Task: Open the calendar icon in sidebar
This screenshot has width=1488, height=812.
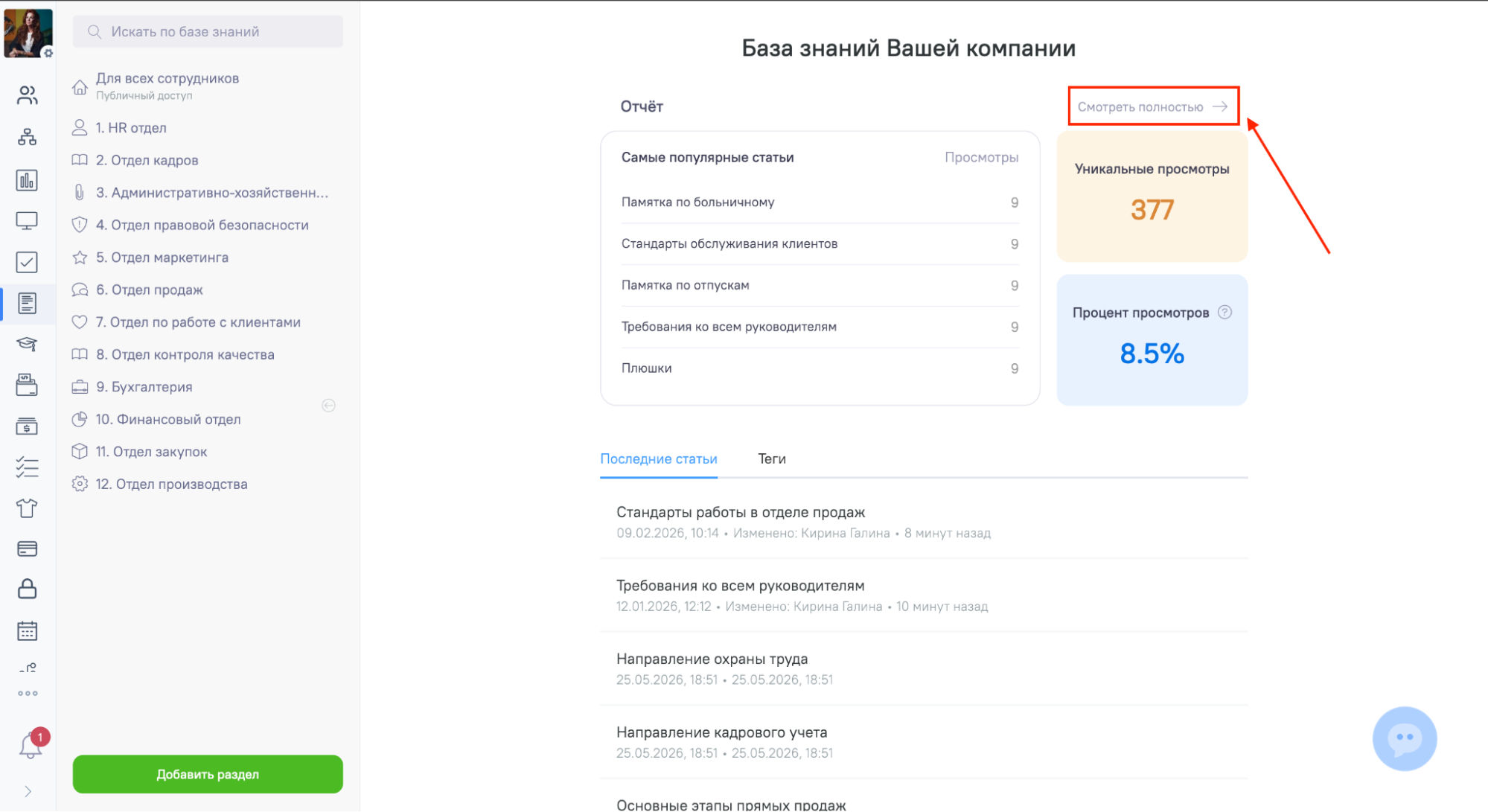Action: pos(28,631)
